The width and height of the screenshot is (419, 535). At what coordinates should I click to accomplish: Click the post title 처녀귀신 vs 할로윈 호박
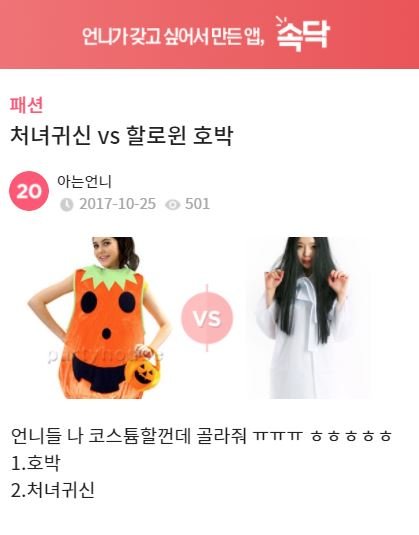(x=121, y=135)
